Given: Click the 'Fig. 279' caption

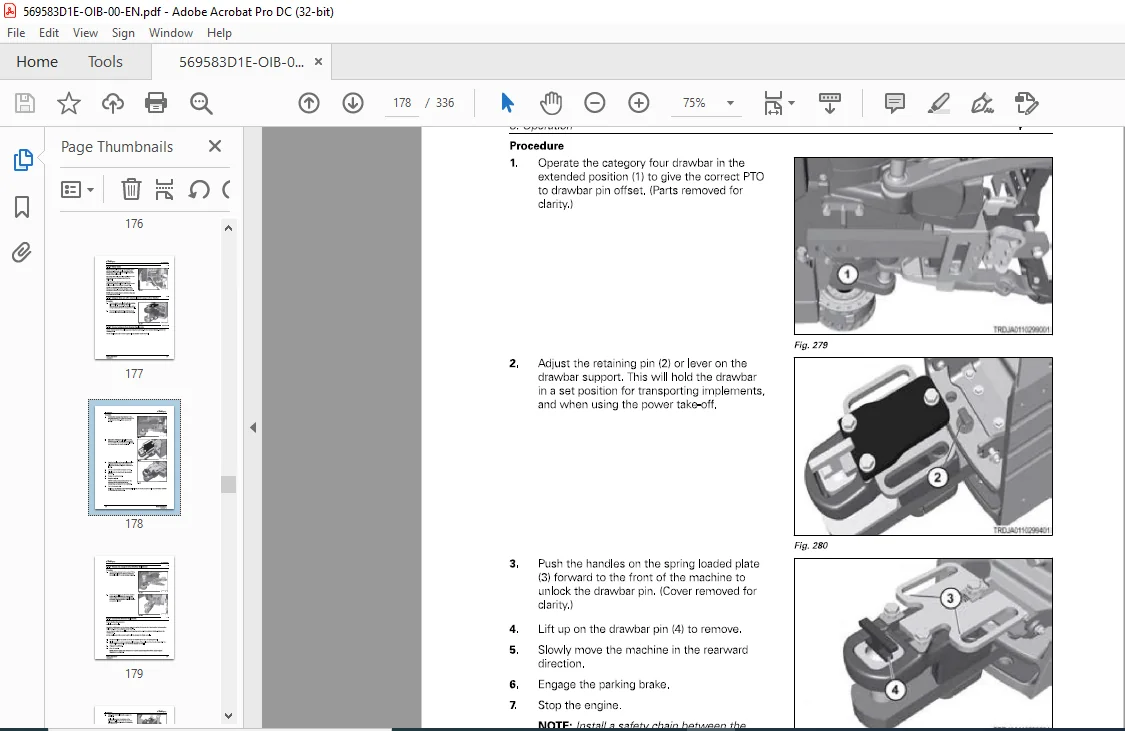Looking at the screenshot, I should click(811, 345).
